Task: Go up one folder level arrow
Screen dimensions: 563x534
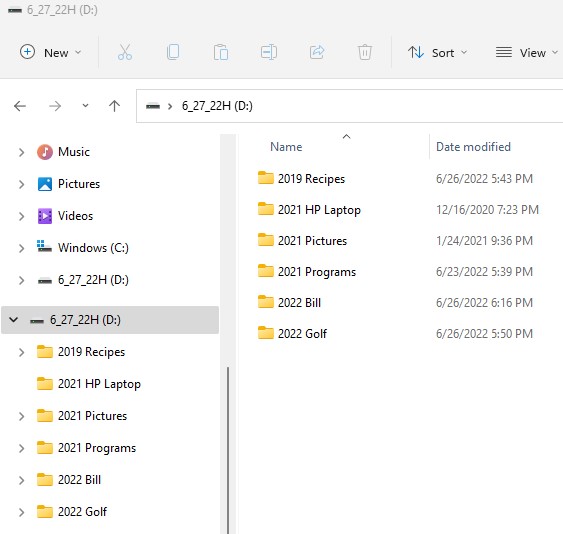Action: (x=114, y=106)
